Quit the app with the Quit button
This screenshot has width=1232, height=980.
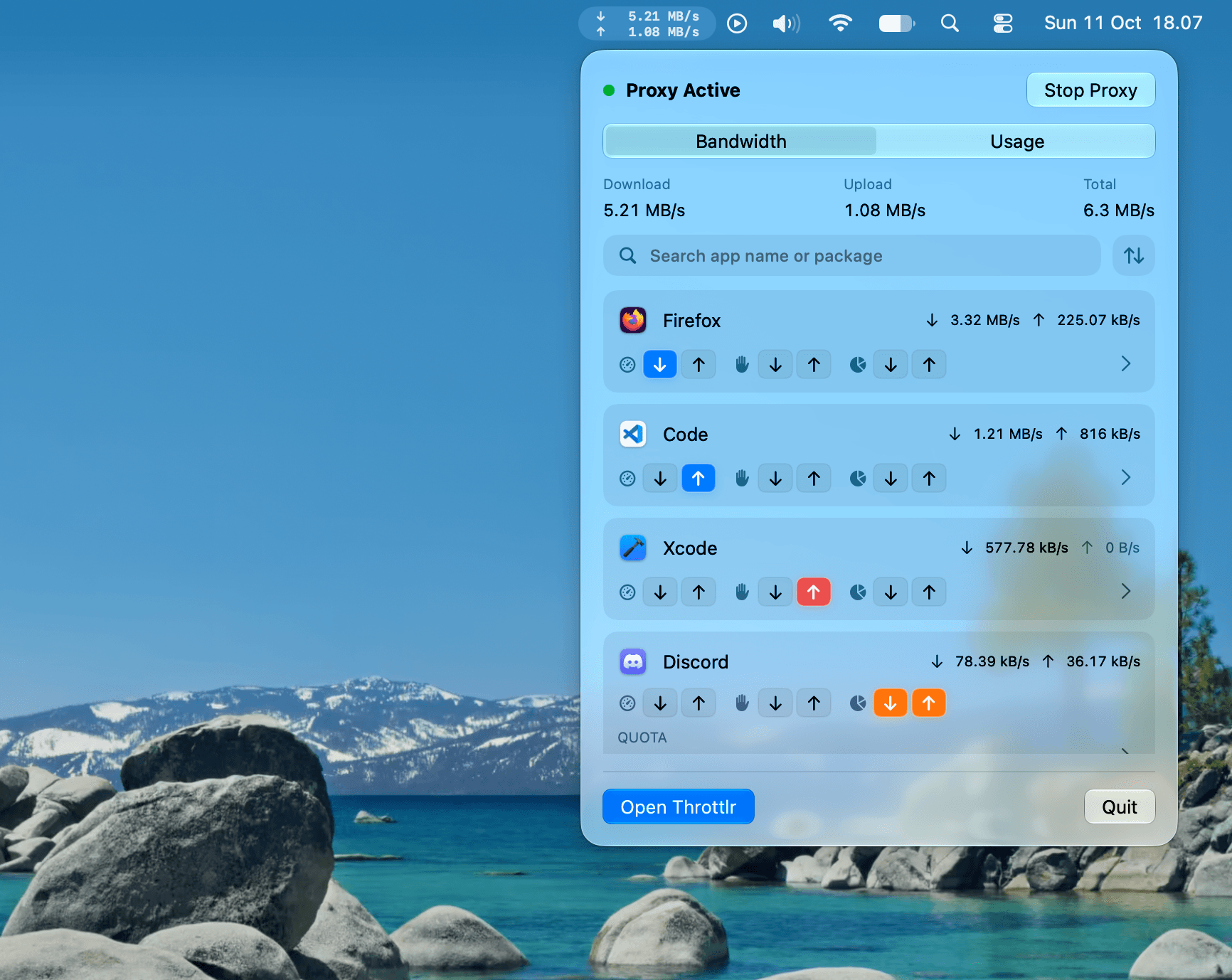[x=1119, y=807]
